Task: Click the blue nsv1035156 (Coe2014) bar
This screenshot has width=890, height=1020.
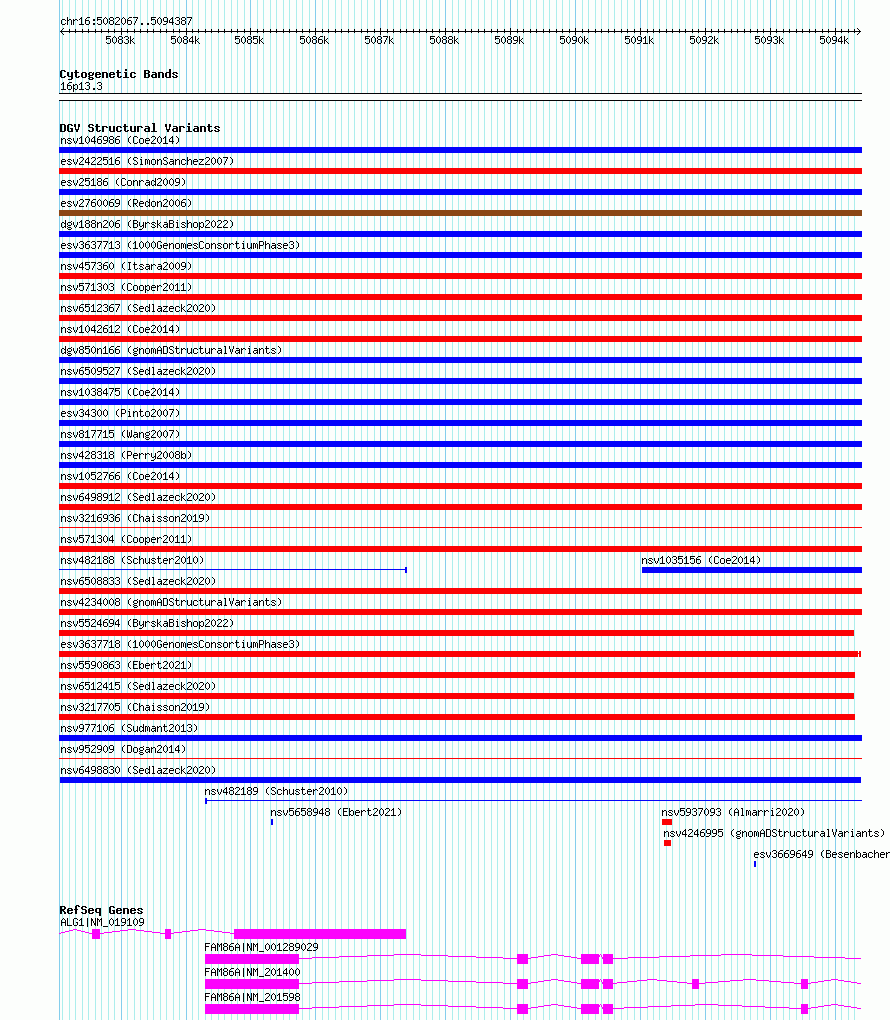Action: click(x=752, y=570)
